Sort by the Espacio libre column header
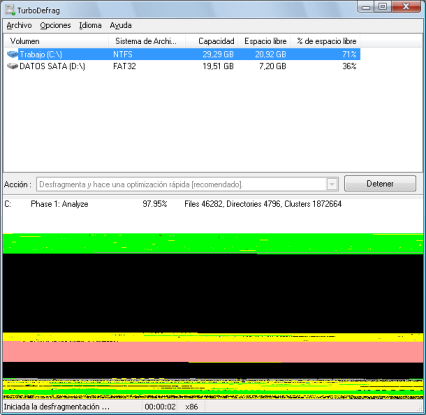The height and width of the screenshot is (415, 426). point(264,41)
